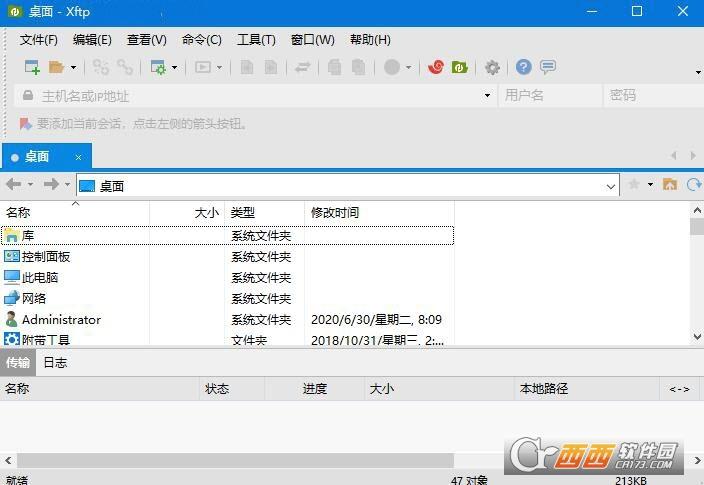Viewport: 704px width, 485px height.
Task: Click the file list scroll down arrow
Action: [697, 337]
